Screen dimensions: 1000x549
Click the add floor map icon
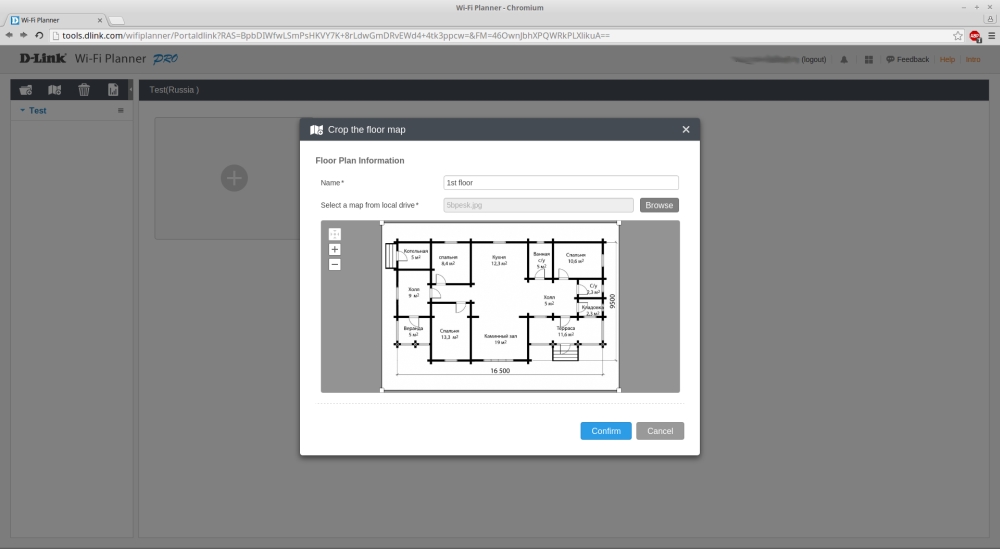click(x=55, y=90)
